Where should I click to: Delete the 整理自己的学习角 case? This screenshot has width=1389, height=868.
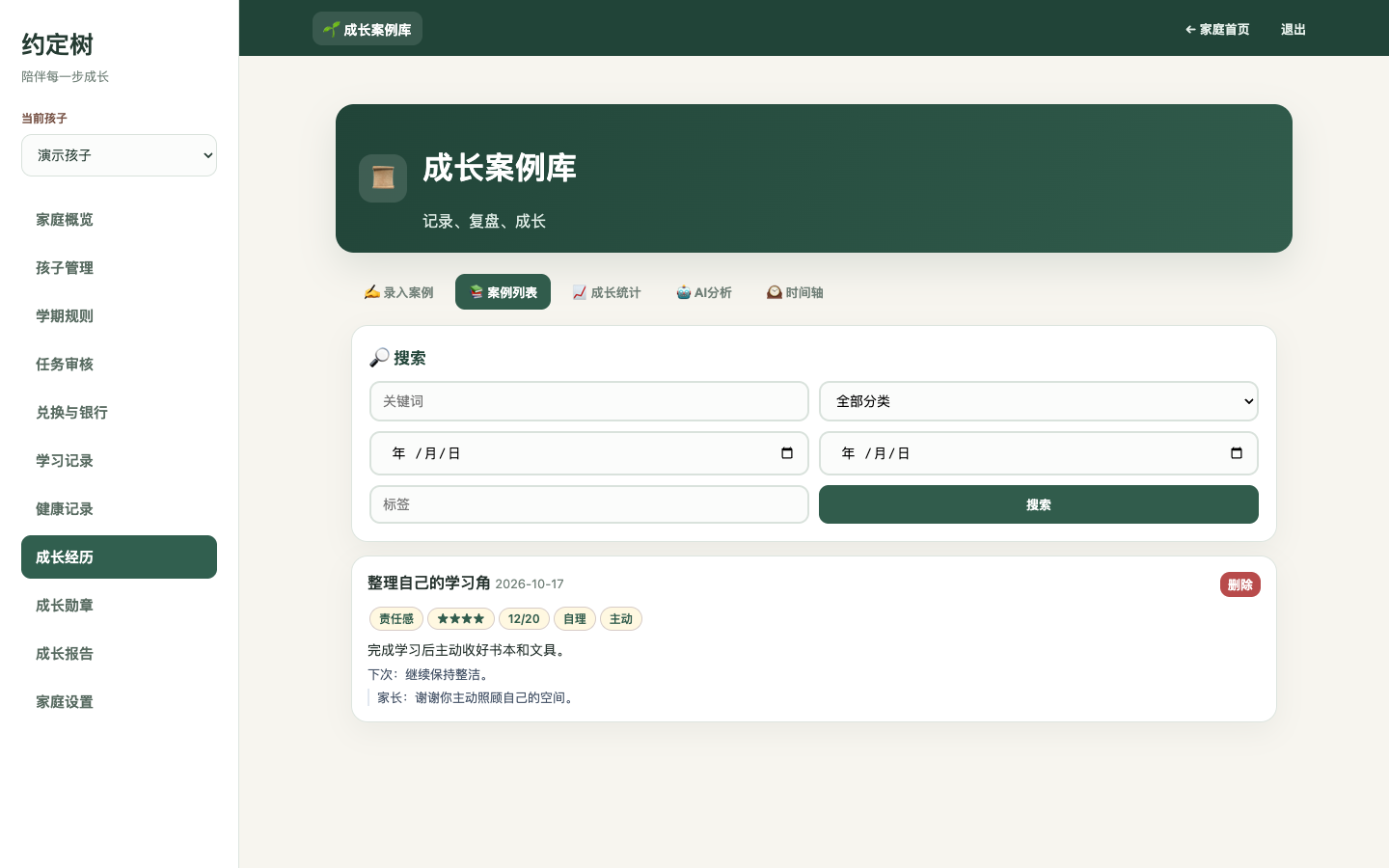(x=1240, y=584)
